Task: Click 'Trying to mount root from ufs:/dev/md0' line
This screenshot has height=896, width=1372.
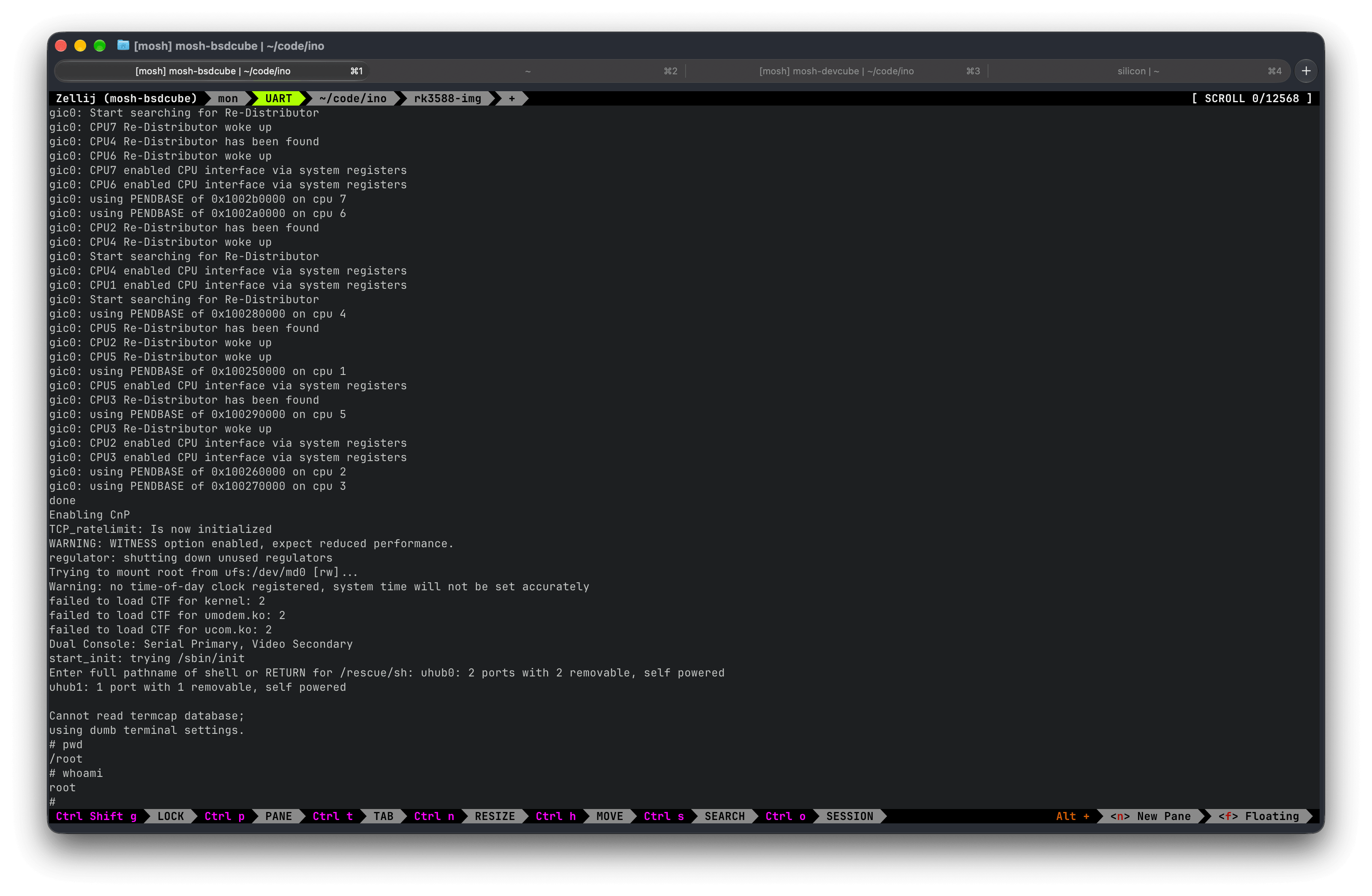Action: coord(204,572)
